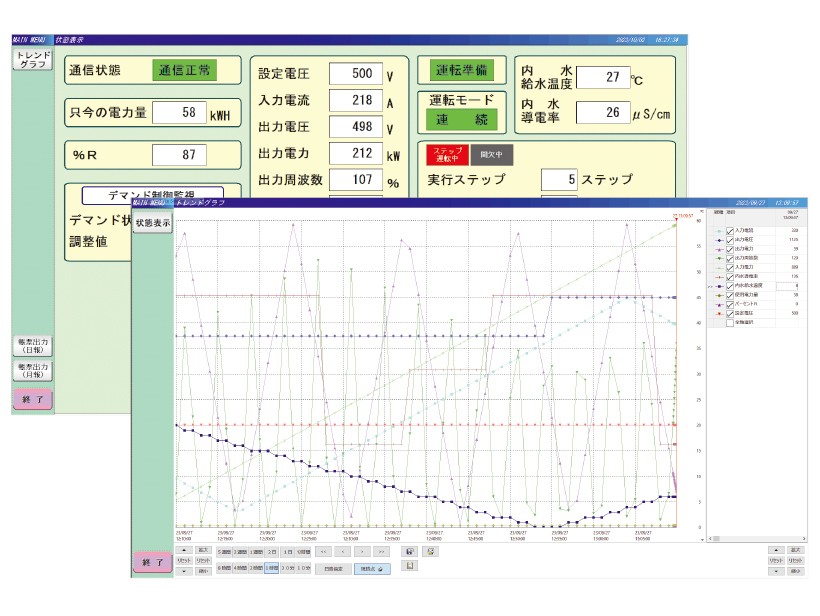Toggle the 入力電流 series checkbox
Screen dimensions: 820x616
click(730, 231)
